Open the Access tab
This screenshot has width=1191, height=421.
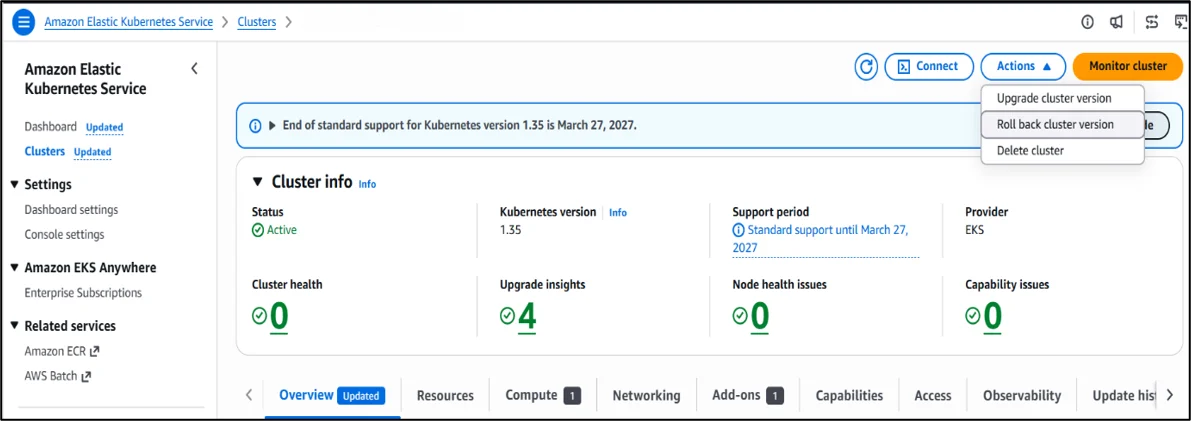[x=933, y=396]
